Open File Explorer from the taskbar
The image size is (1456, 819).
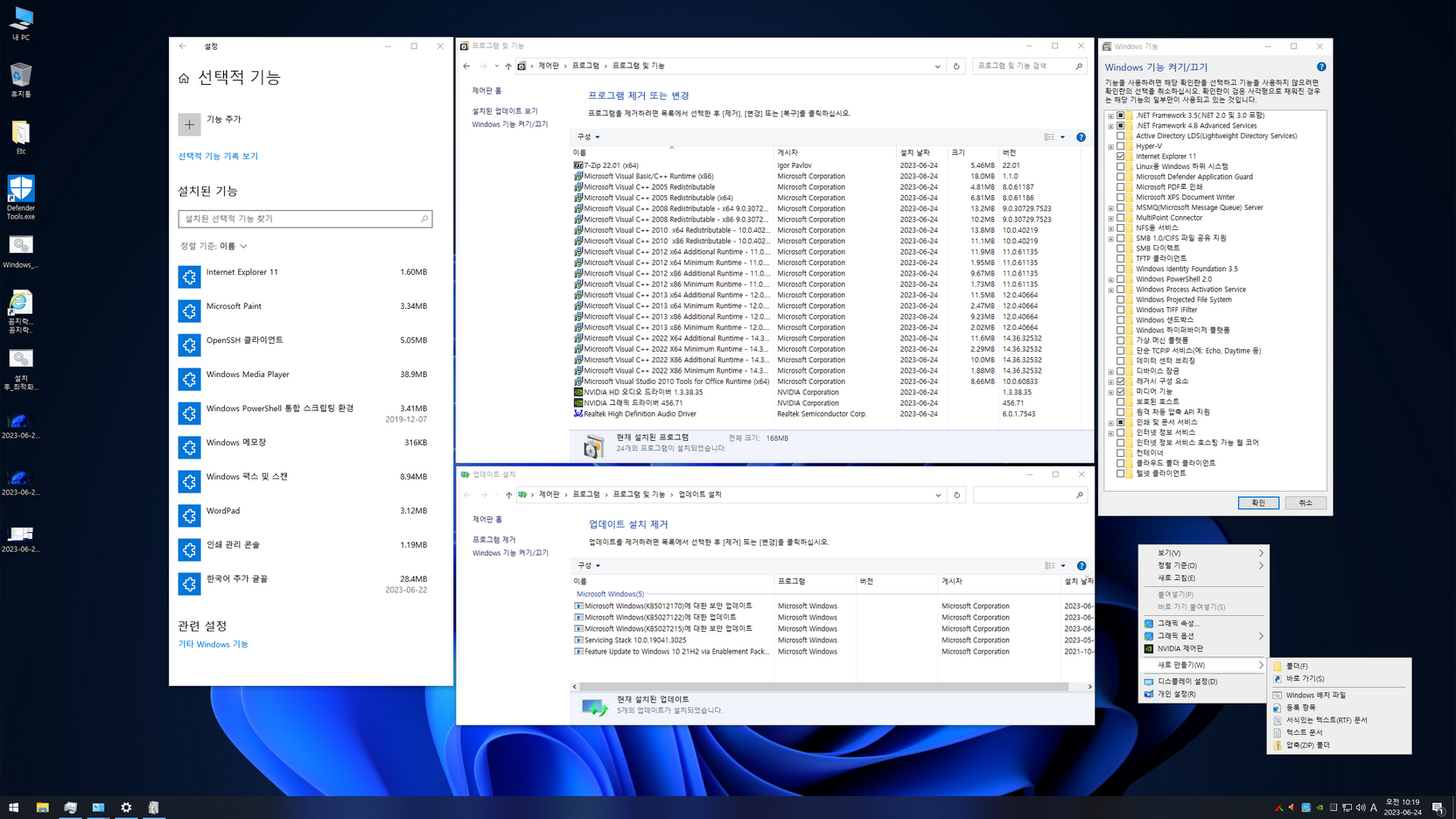tap(42, 808)
